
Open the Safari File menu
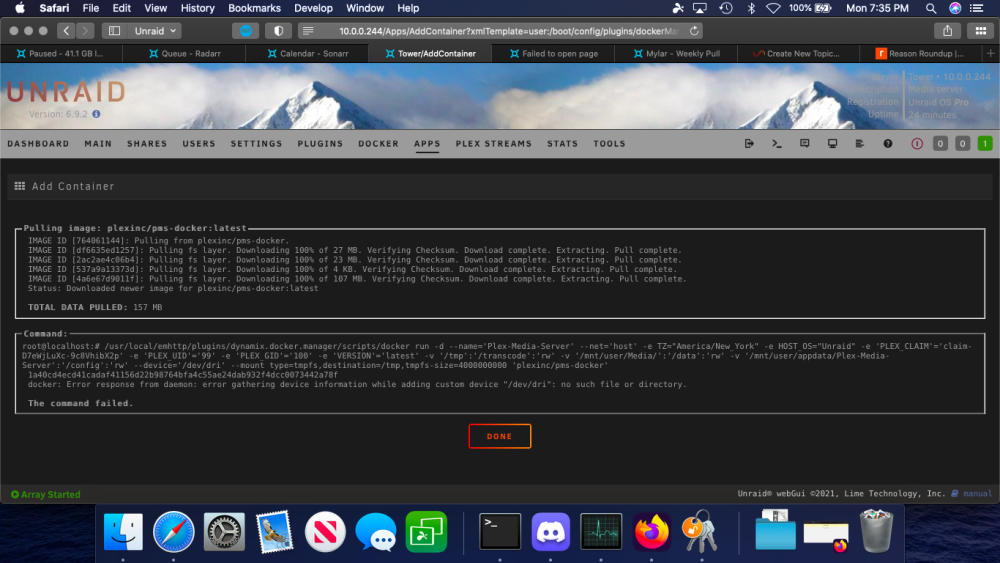[x=91, y=8]
